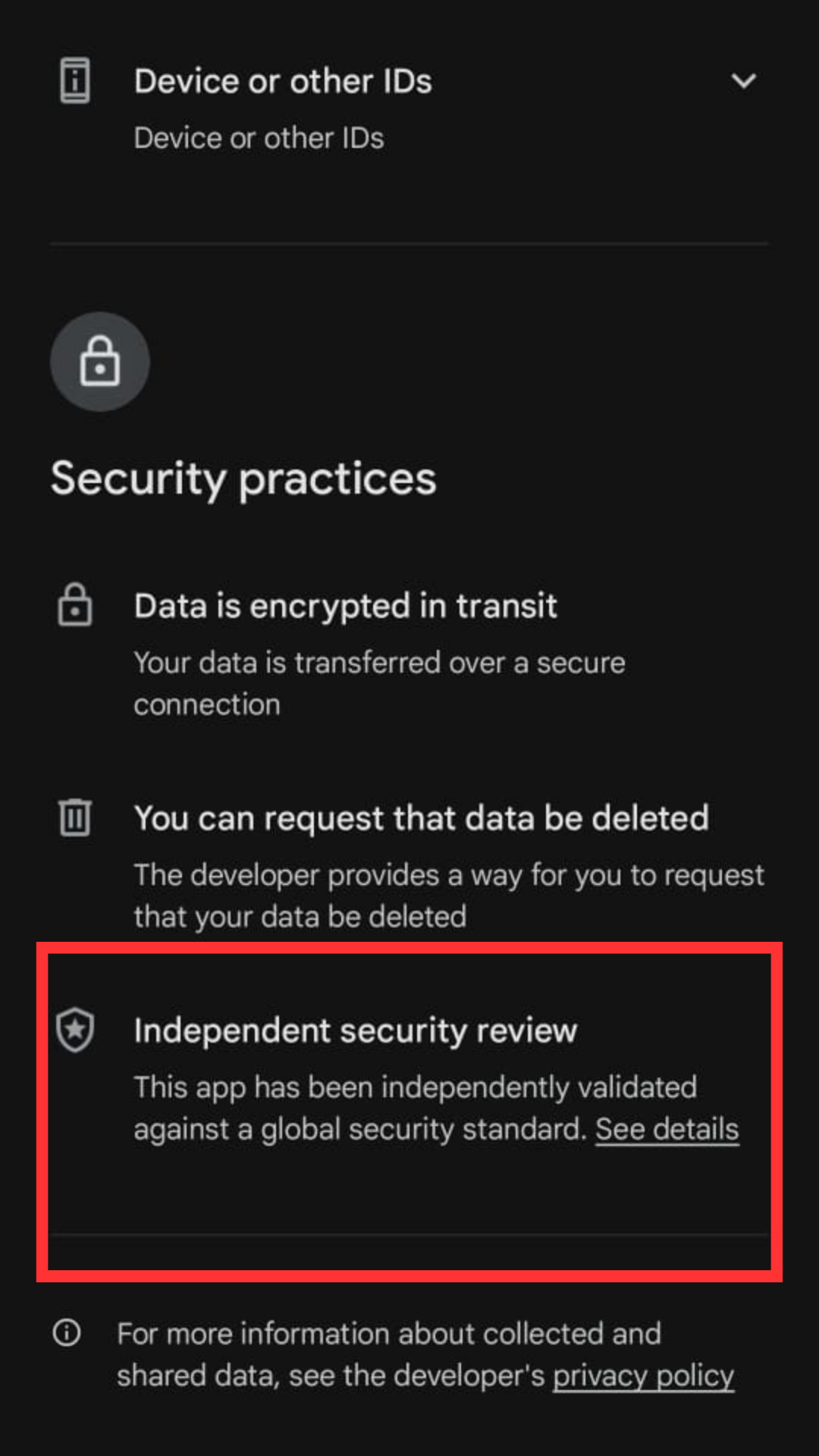Click the large lock icon in circle
The height and width of the screenshot is (1456, 819).
[100, 362]
